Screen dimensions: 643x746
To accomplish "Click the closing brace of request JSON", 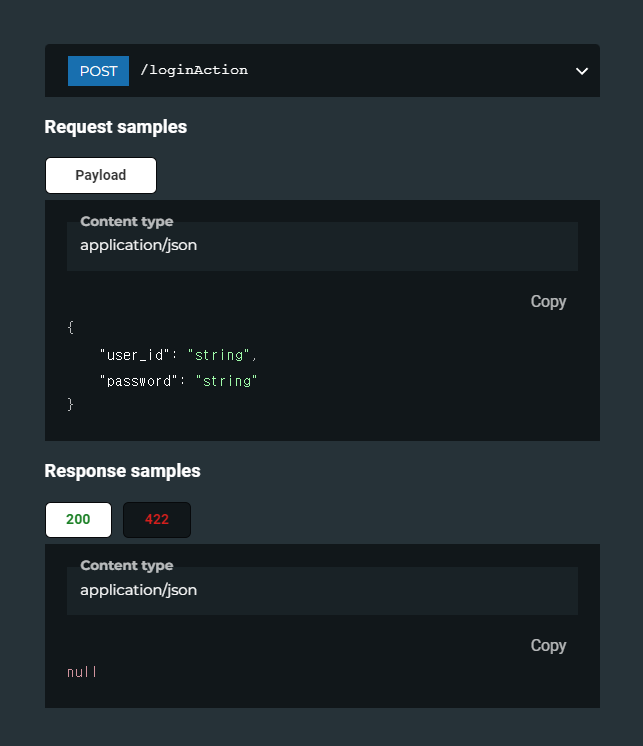I will (x=70, y=404).
